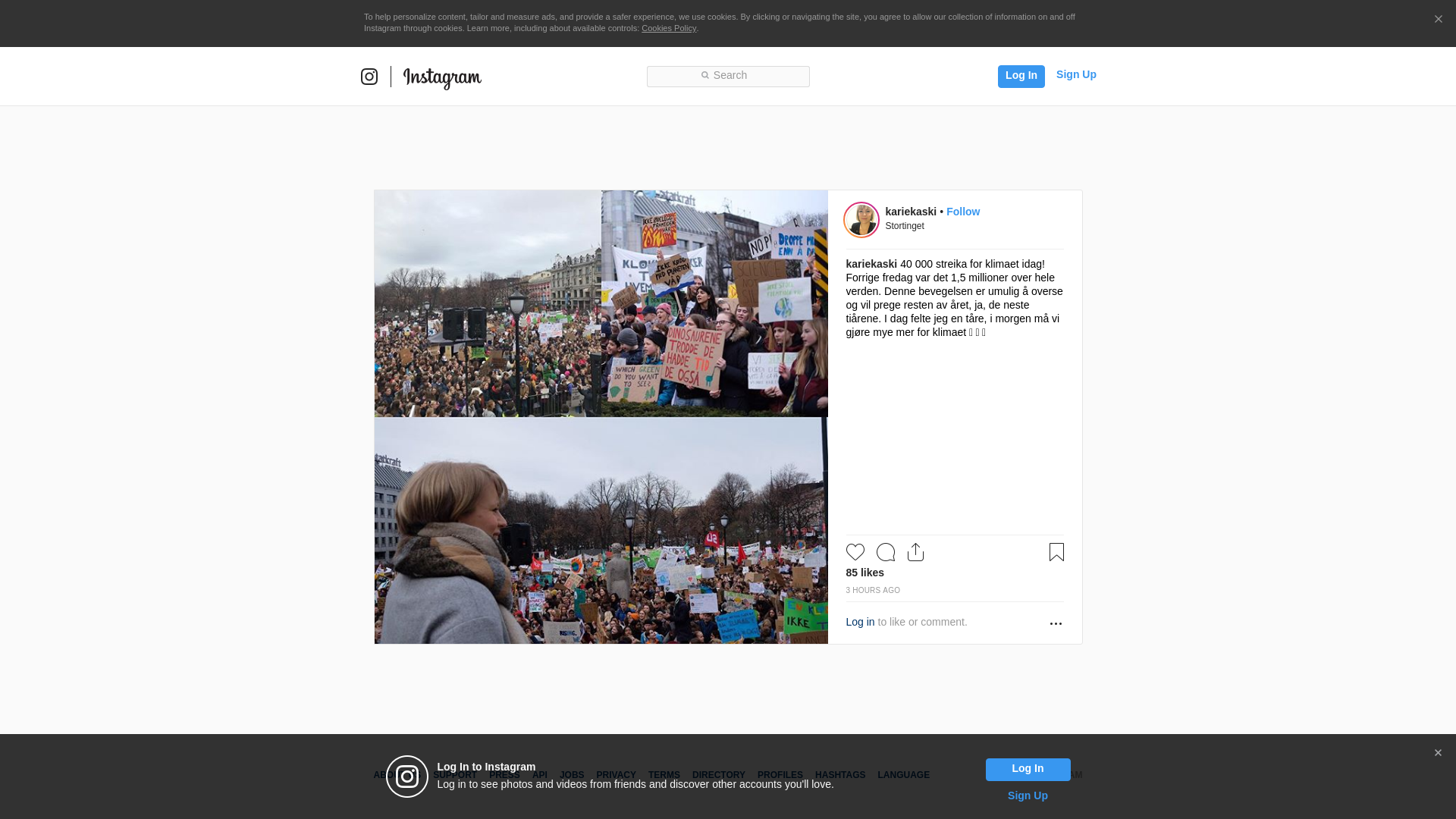The width and height of the screenshot is (1456, 819).
Task: Dismiss the cookie notice banner
Action: [x=1438, y=20]
